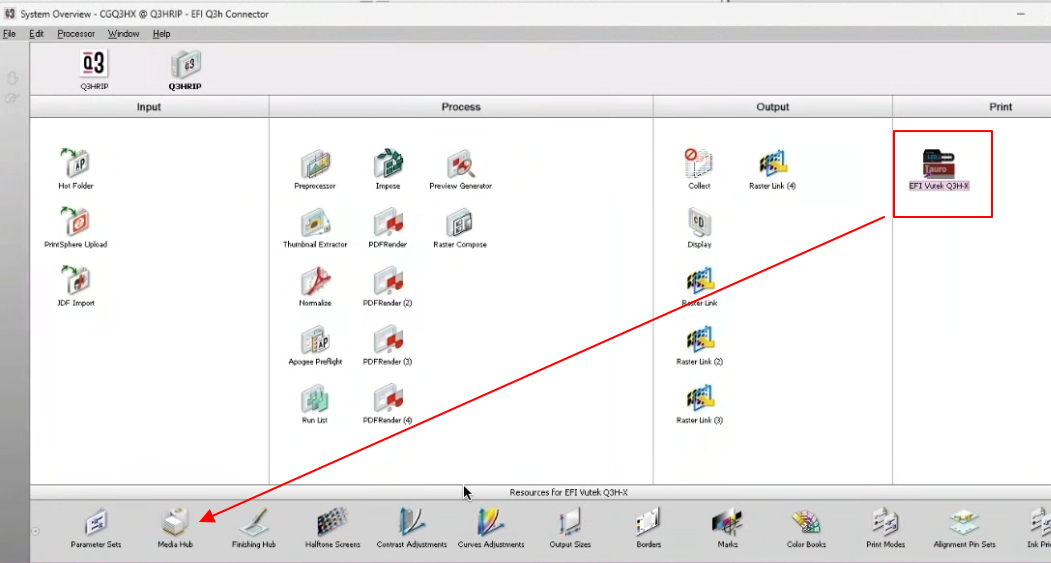Viewport: 1051px width, 563px height.
Task: Select the bold Q3HRIP server icon
Action: coord(185,64)
